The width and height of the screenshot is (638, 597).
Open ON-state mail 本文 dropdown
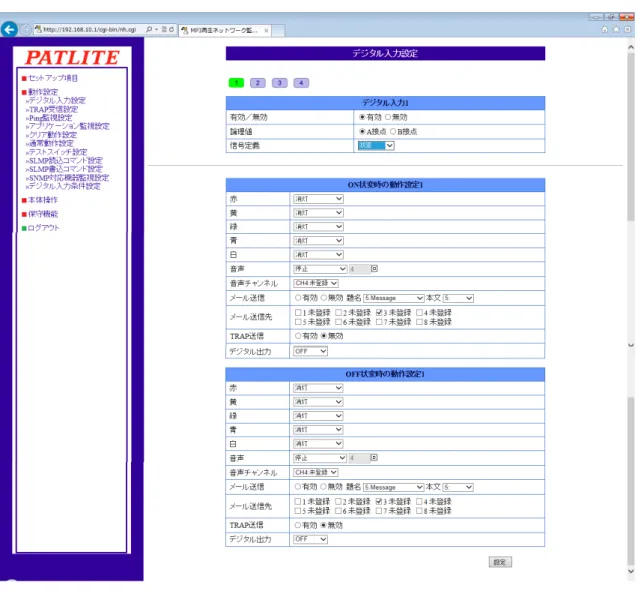tap(458, 298)
